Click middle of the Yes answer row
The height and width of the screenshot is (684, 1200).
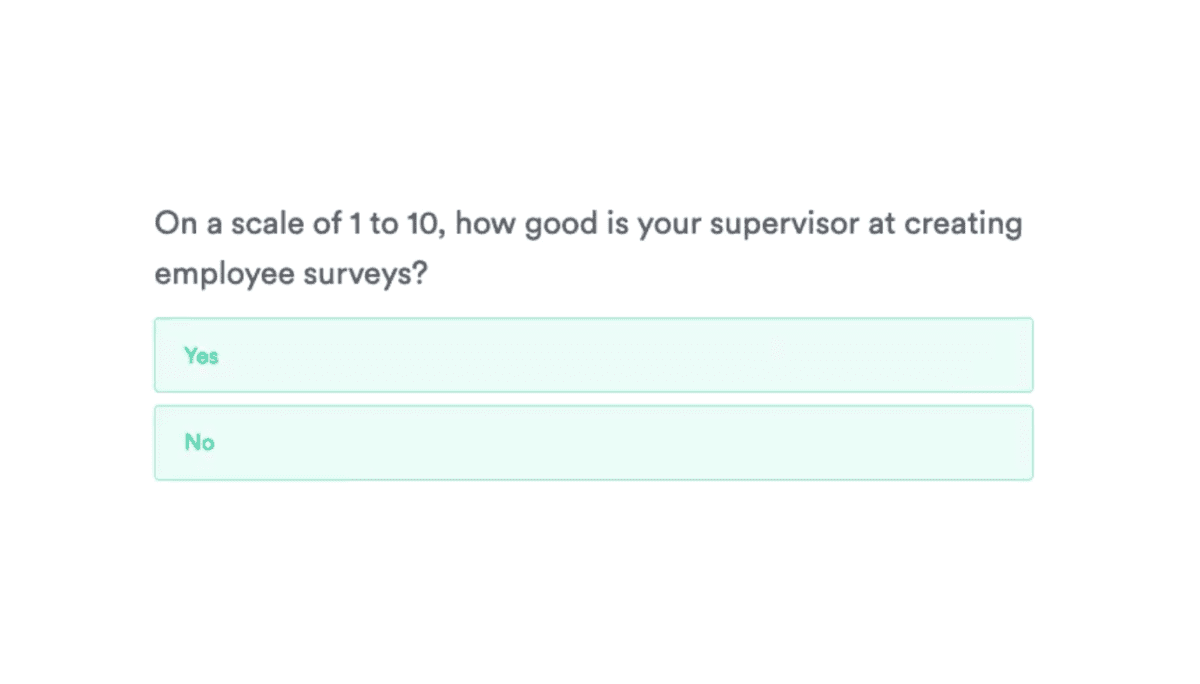pos(593,355)
